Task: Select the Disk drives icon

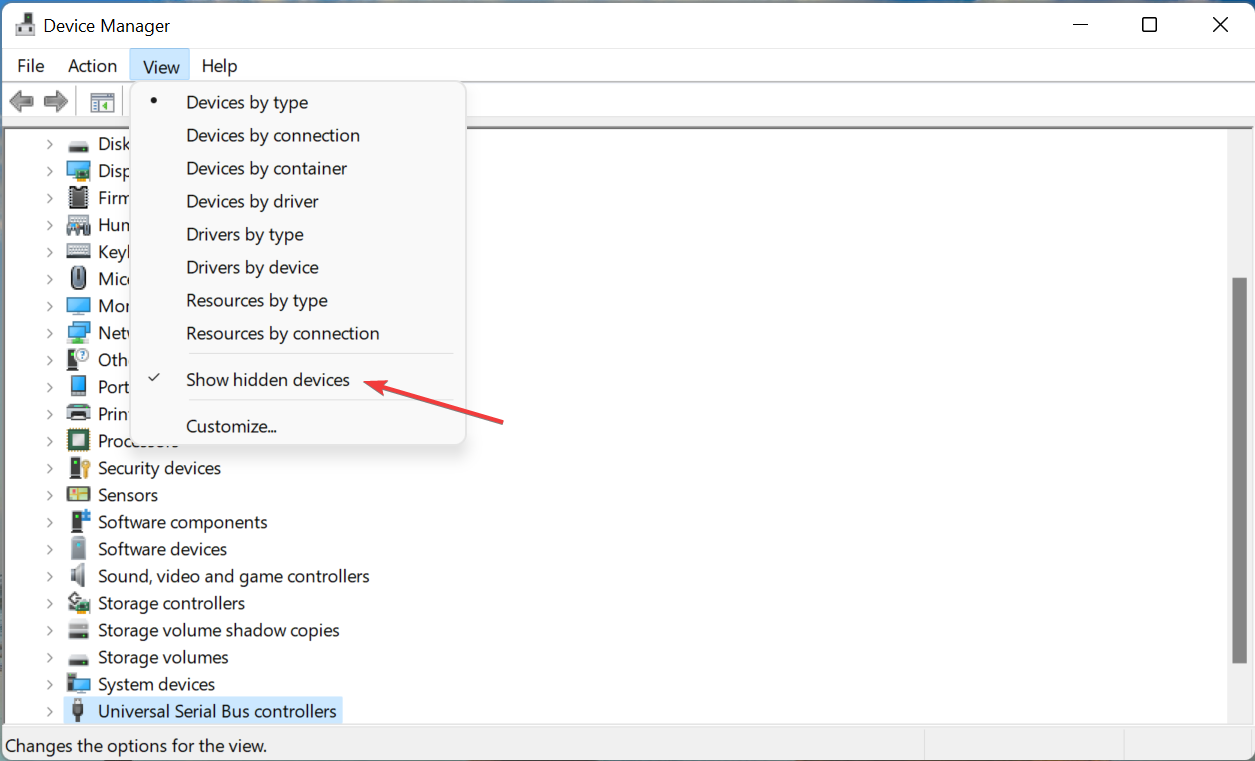Action: [x=78, y=145]
